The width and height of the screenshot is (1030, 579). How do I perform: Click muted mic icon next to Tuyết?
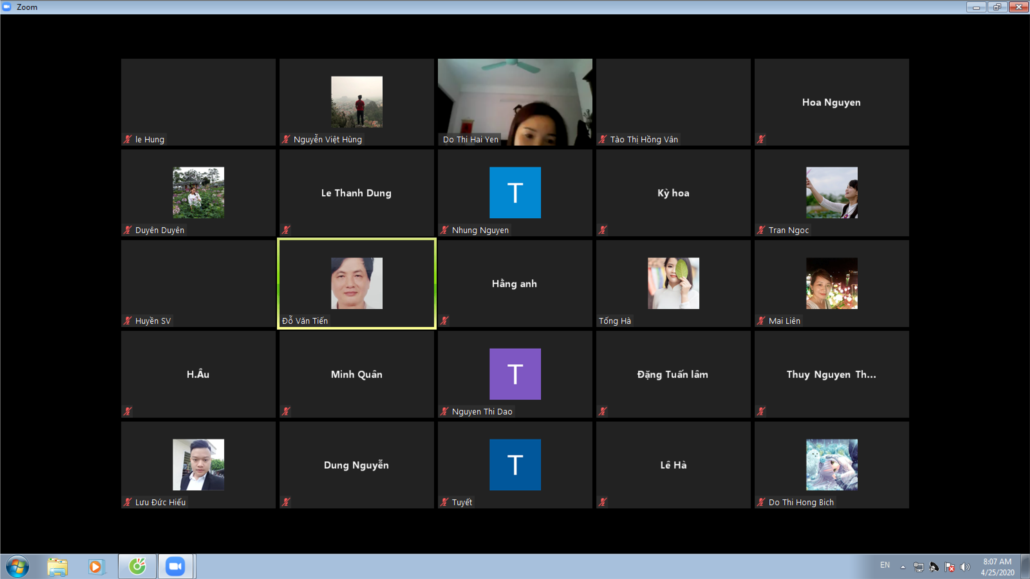pyautogui.click(x=445, y=502)
